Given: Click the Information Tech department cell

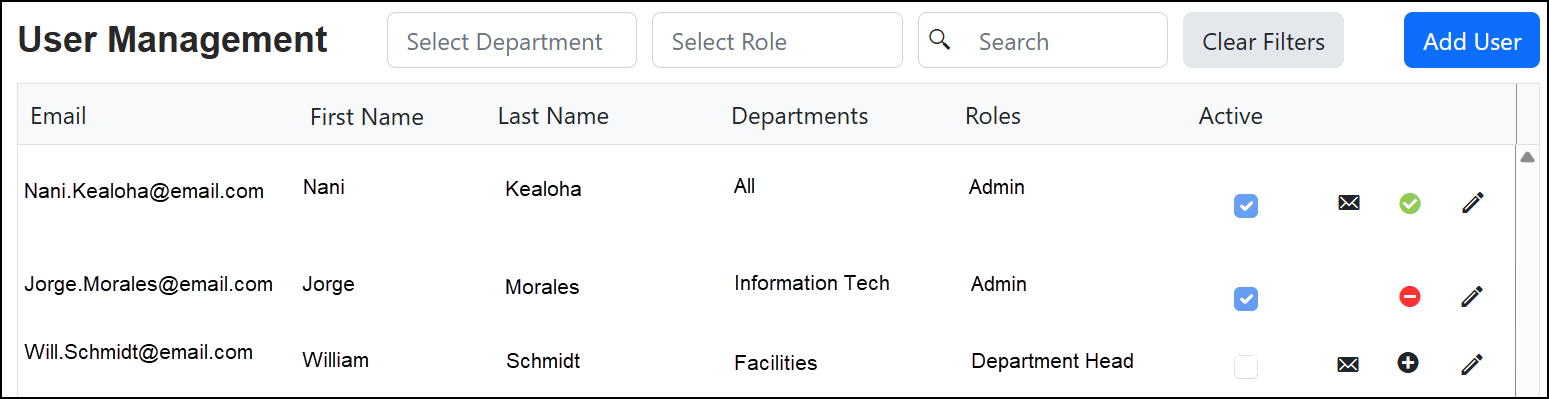Looking at the screenshot, I should [812, 283].
